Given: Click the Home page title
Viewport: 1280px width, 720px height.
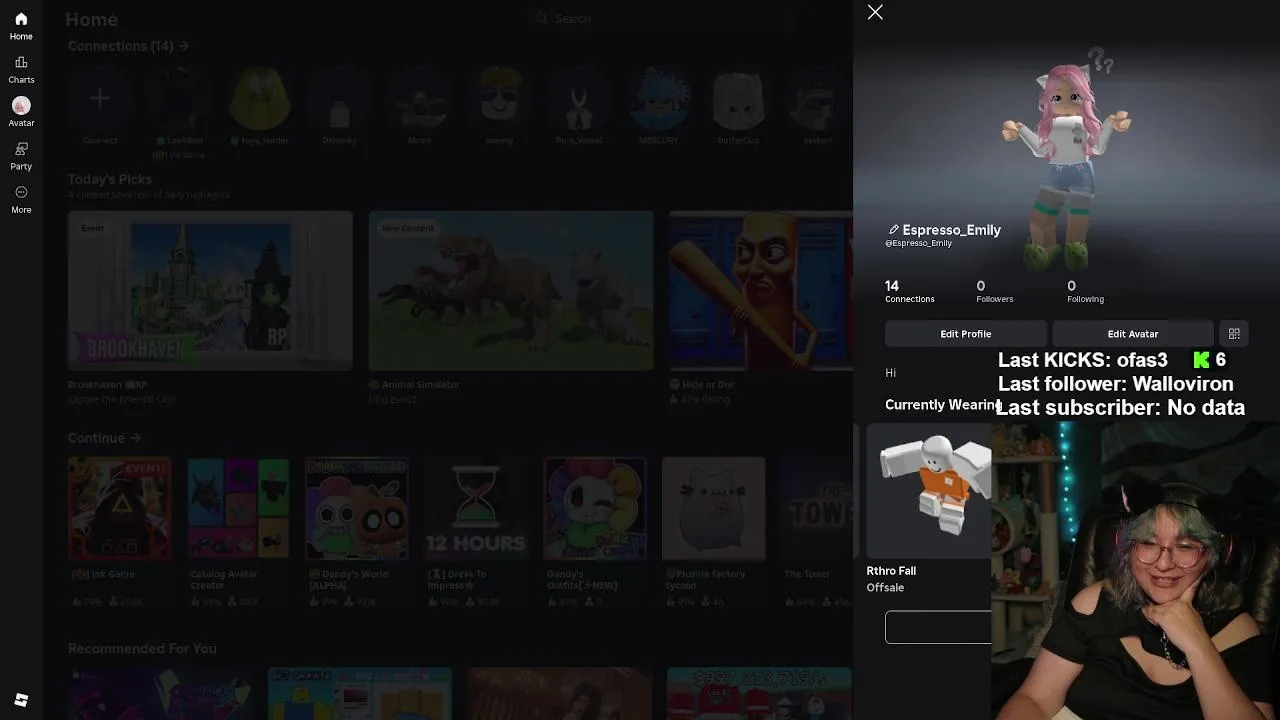Looking at the screenshot, I should point(91,19).
